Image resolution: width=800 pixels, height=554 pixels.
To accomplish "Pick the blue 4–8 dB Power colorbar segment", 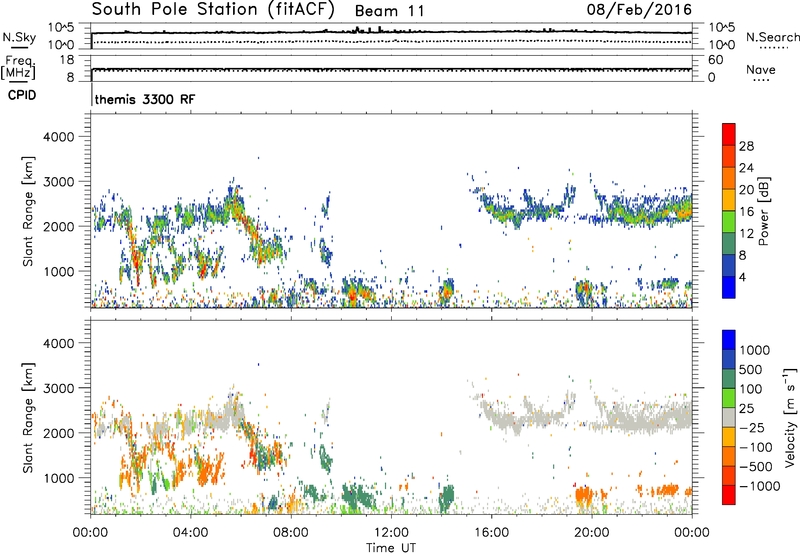I will coord(729,265).
